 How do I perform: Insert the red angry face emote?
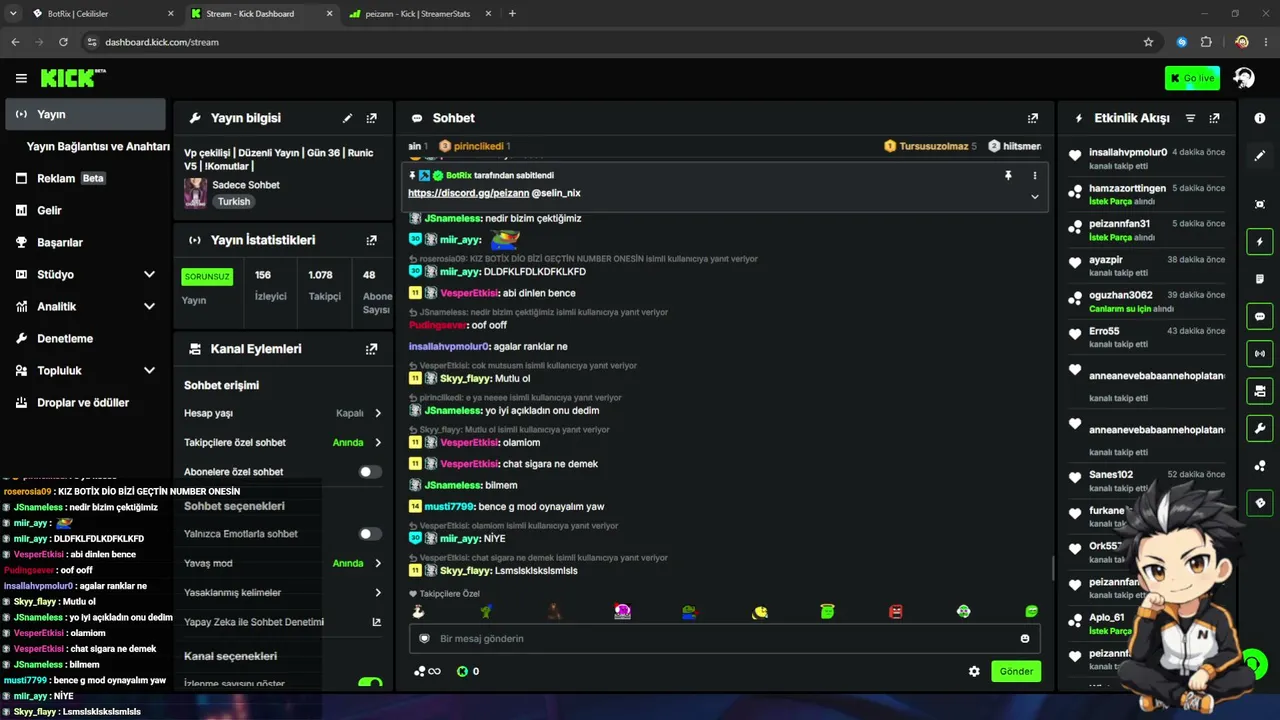[x=895, y=611]
